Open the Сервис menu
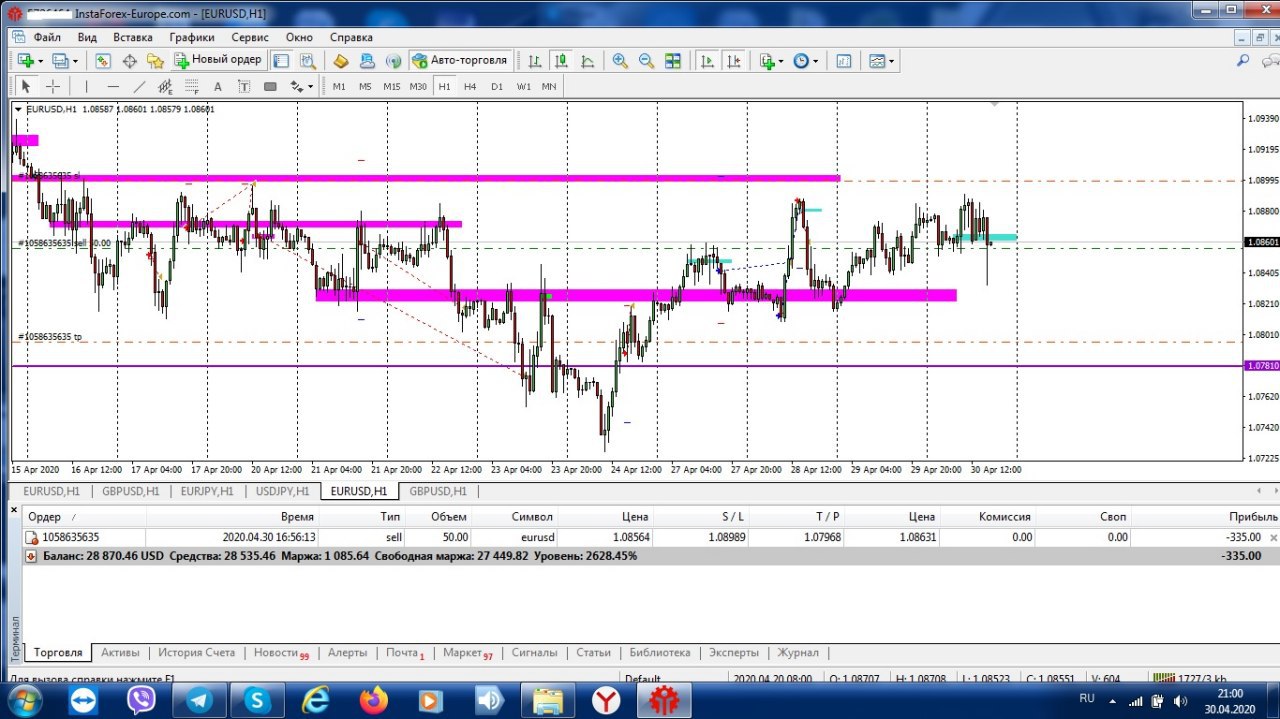 [249, 37]
